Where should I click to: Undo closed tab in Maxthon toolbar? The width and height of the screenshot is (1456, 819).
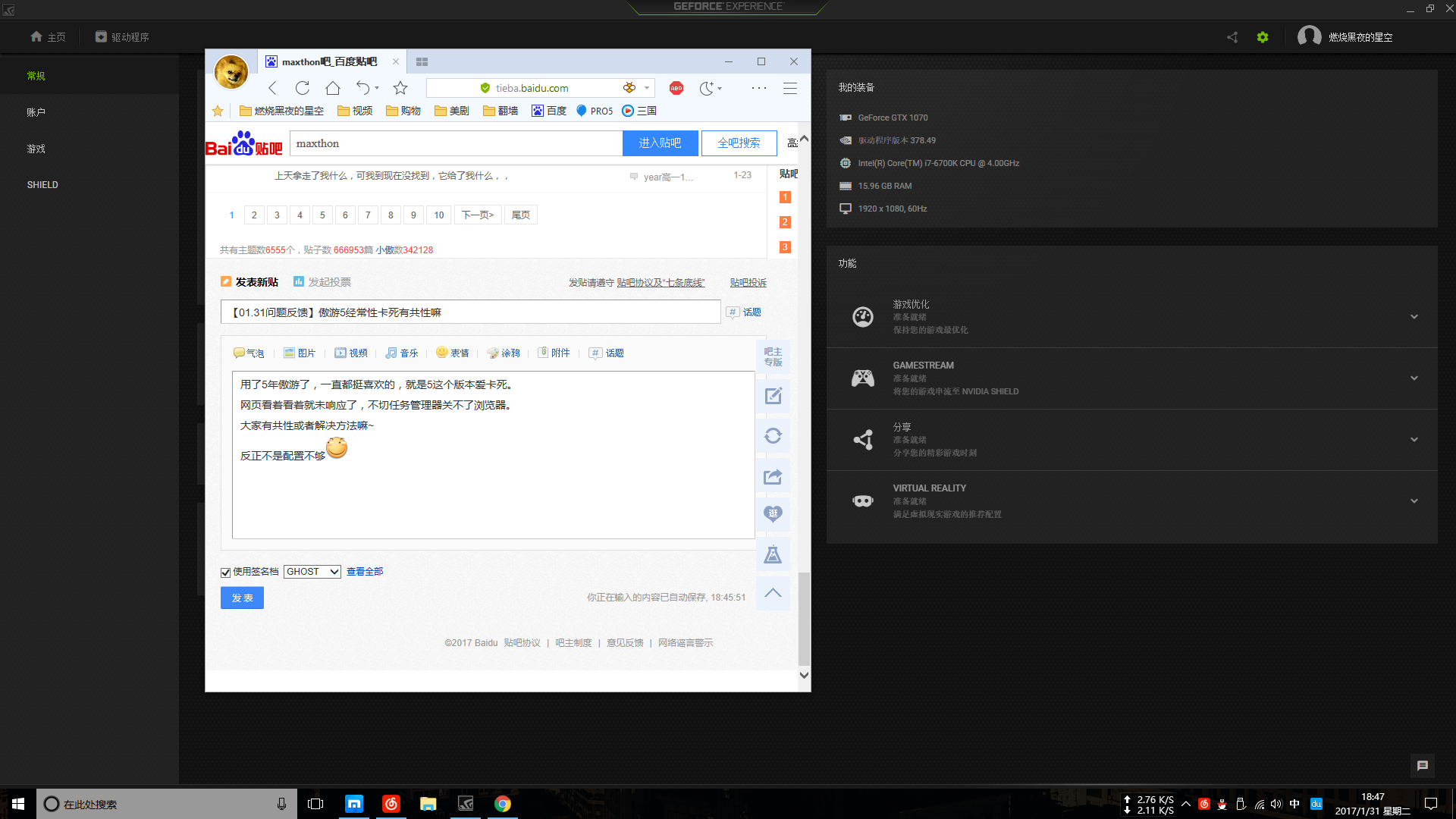click(363, 88)
